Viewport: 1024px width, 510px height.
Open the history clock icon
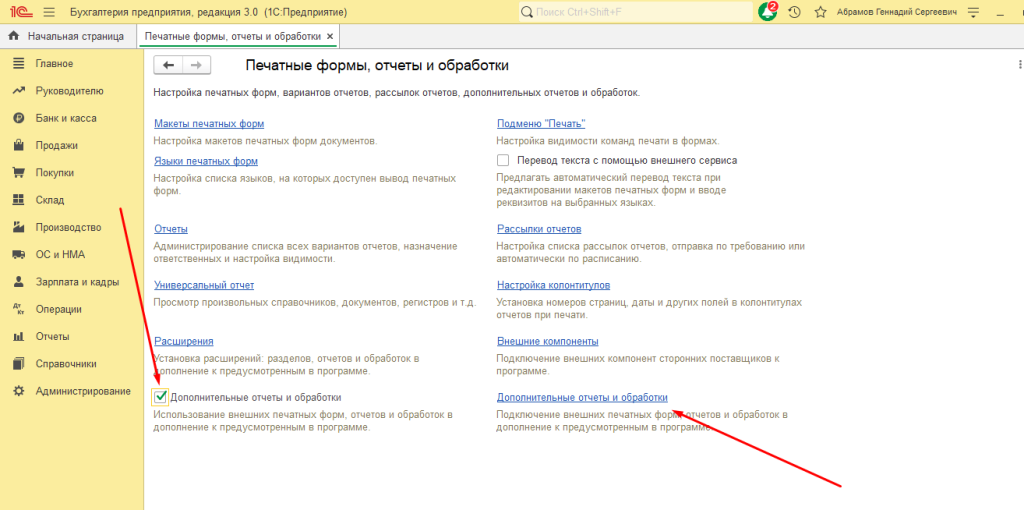tap(794, 12)
